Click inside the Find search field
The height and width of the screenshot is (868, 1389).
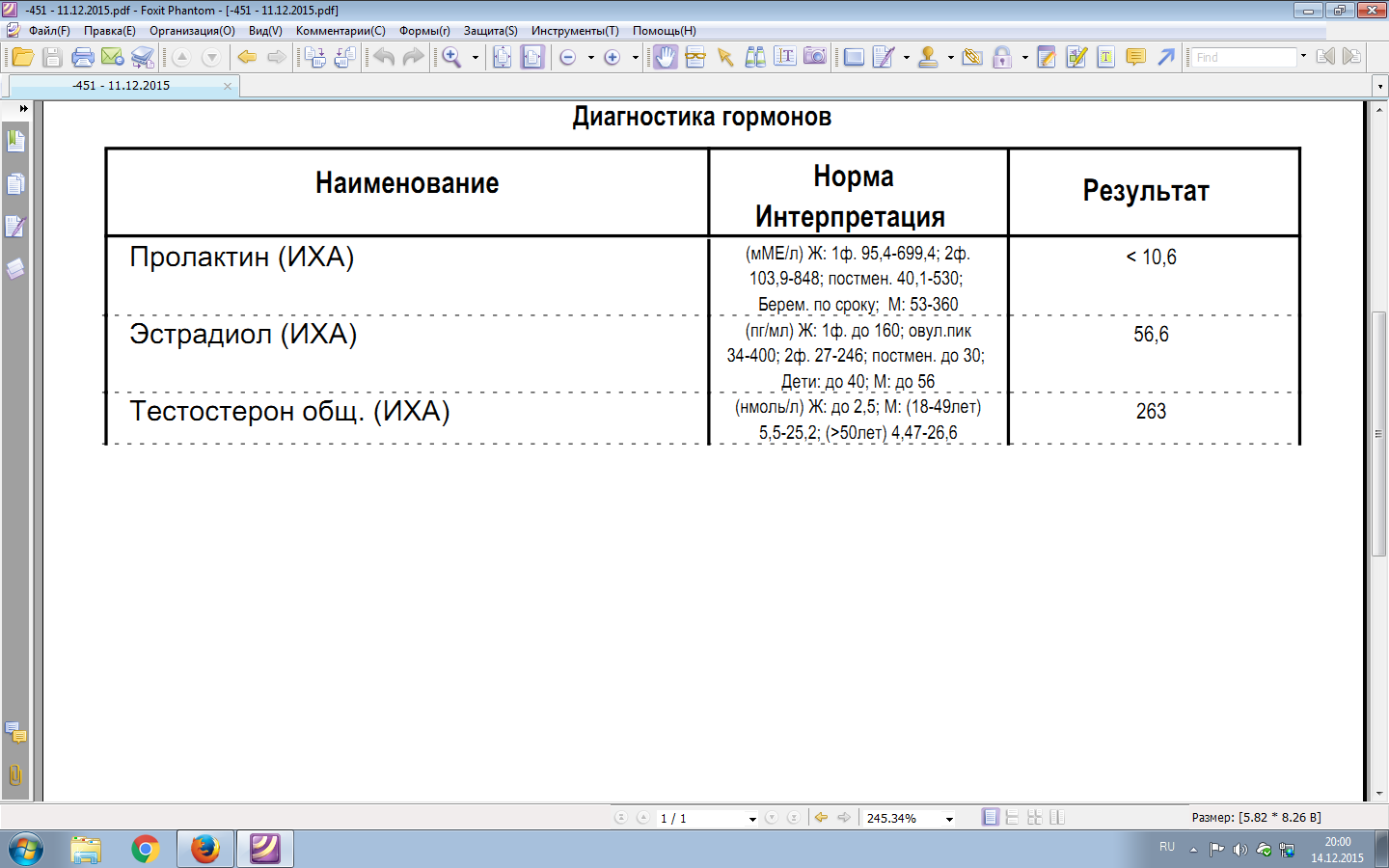(x=1242, y=58)
